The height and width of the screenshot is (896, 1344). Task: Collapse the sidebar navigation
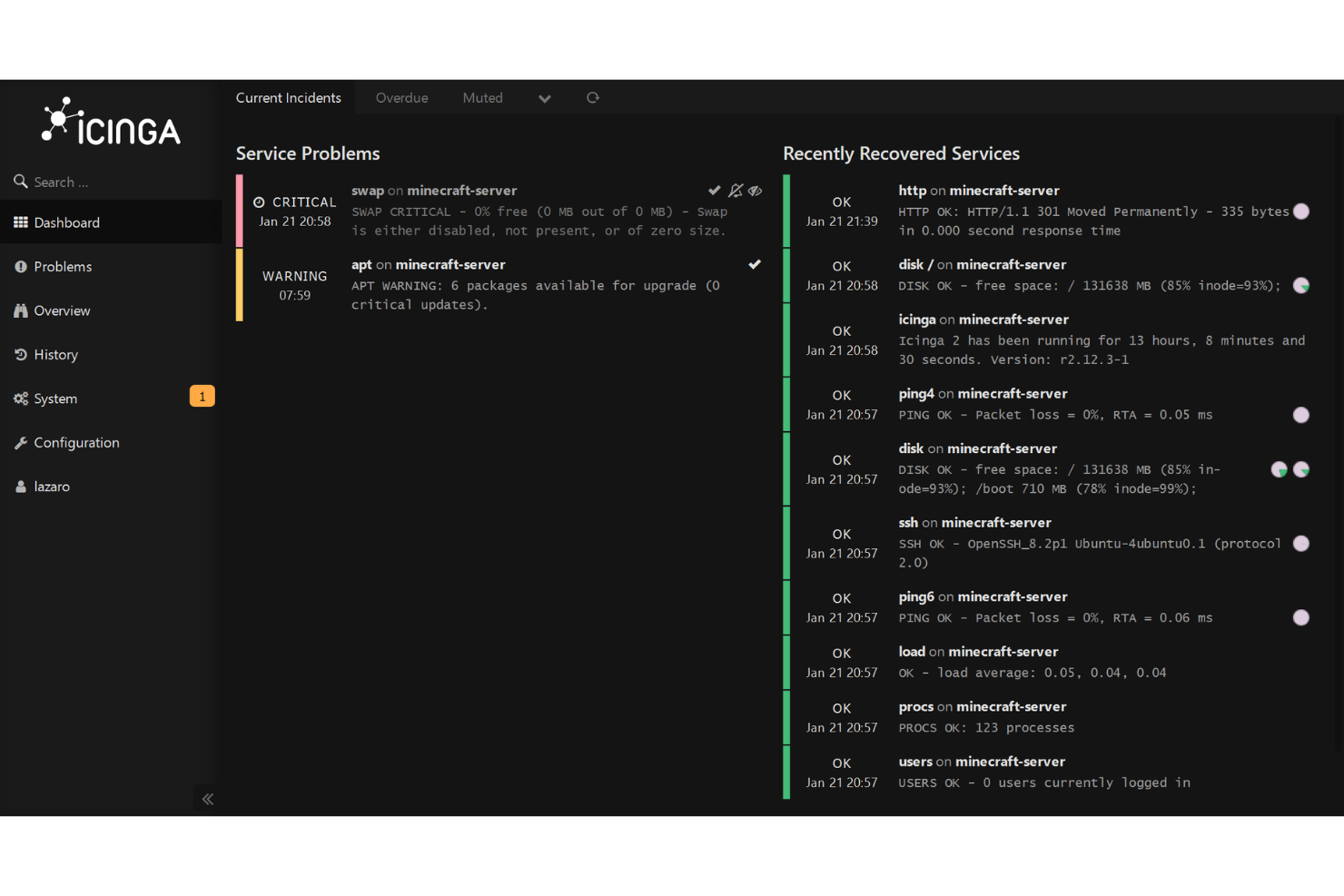pos(207,799)
